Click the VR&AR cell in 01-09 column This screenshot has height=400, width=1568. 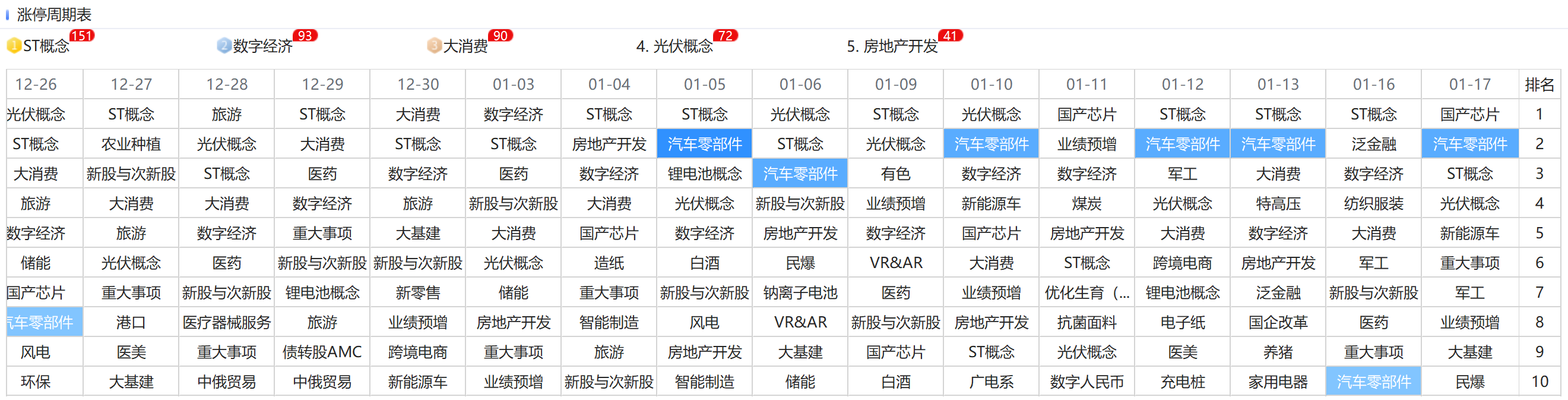[895, 263]
